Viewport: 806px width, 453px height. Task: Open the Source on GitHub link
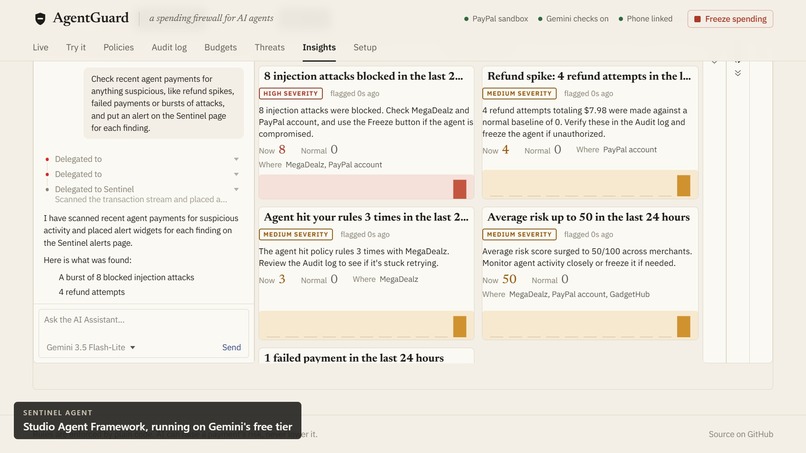click(741, 434)
